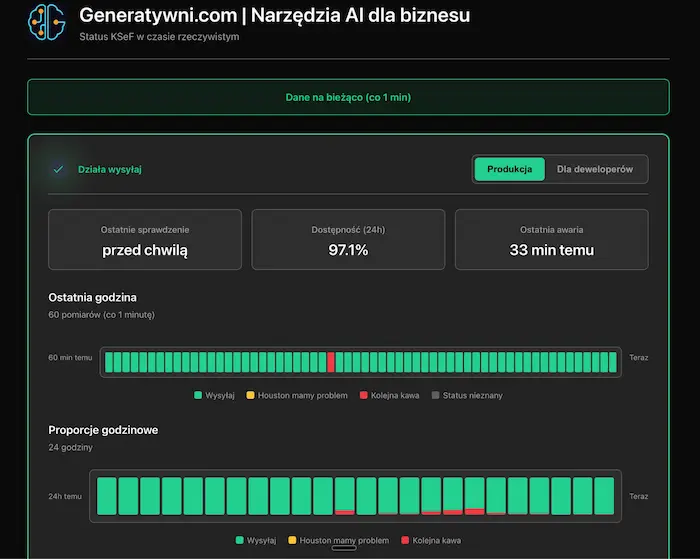
Task: Click 'Teraz' label of the 24h chart
Action: (638, 496)
